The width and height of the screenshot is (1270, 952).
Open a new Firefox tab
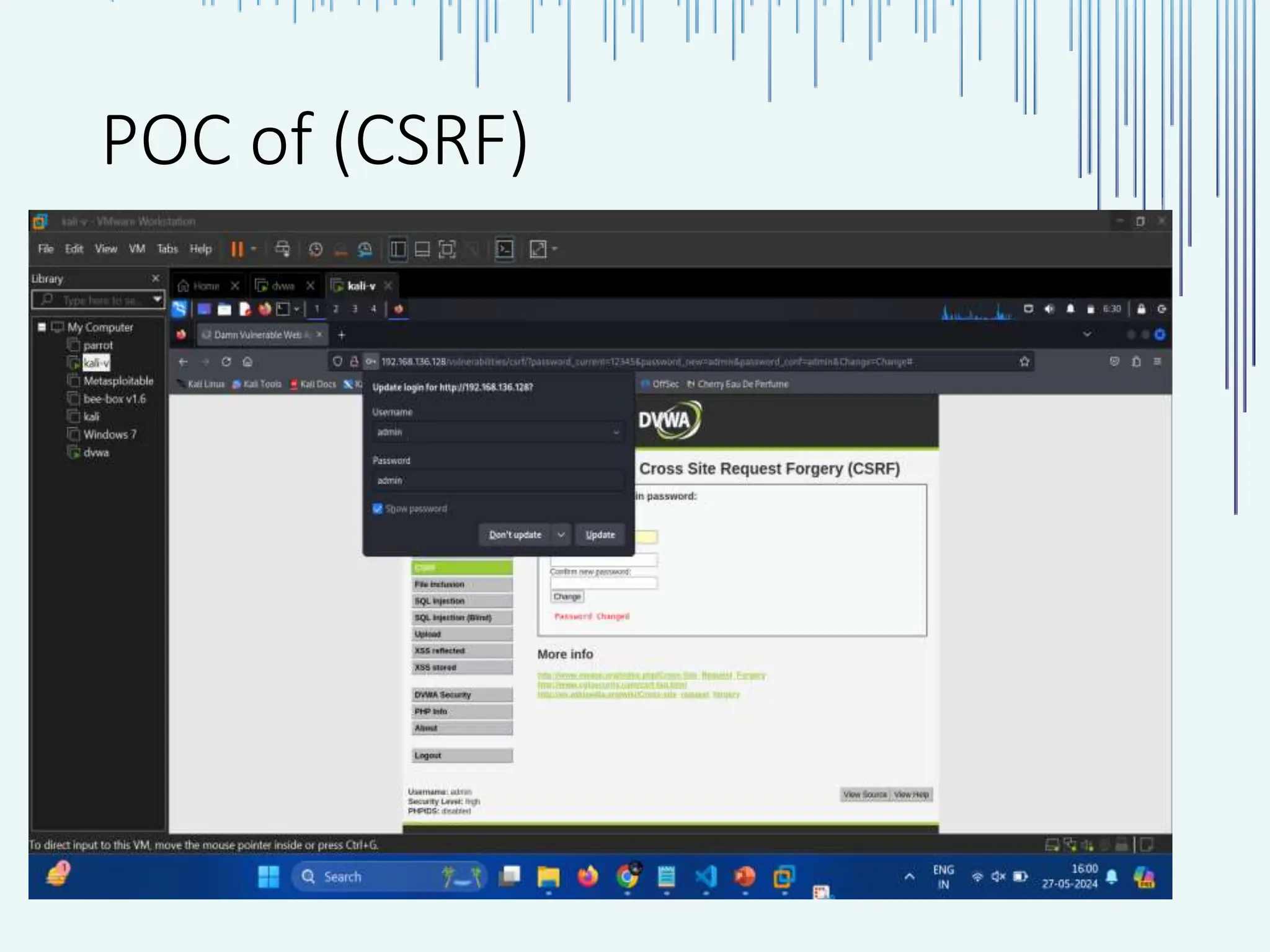[x=341, y=335]
